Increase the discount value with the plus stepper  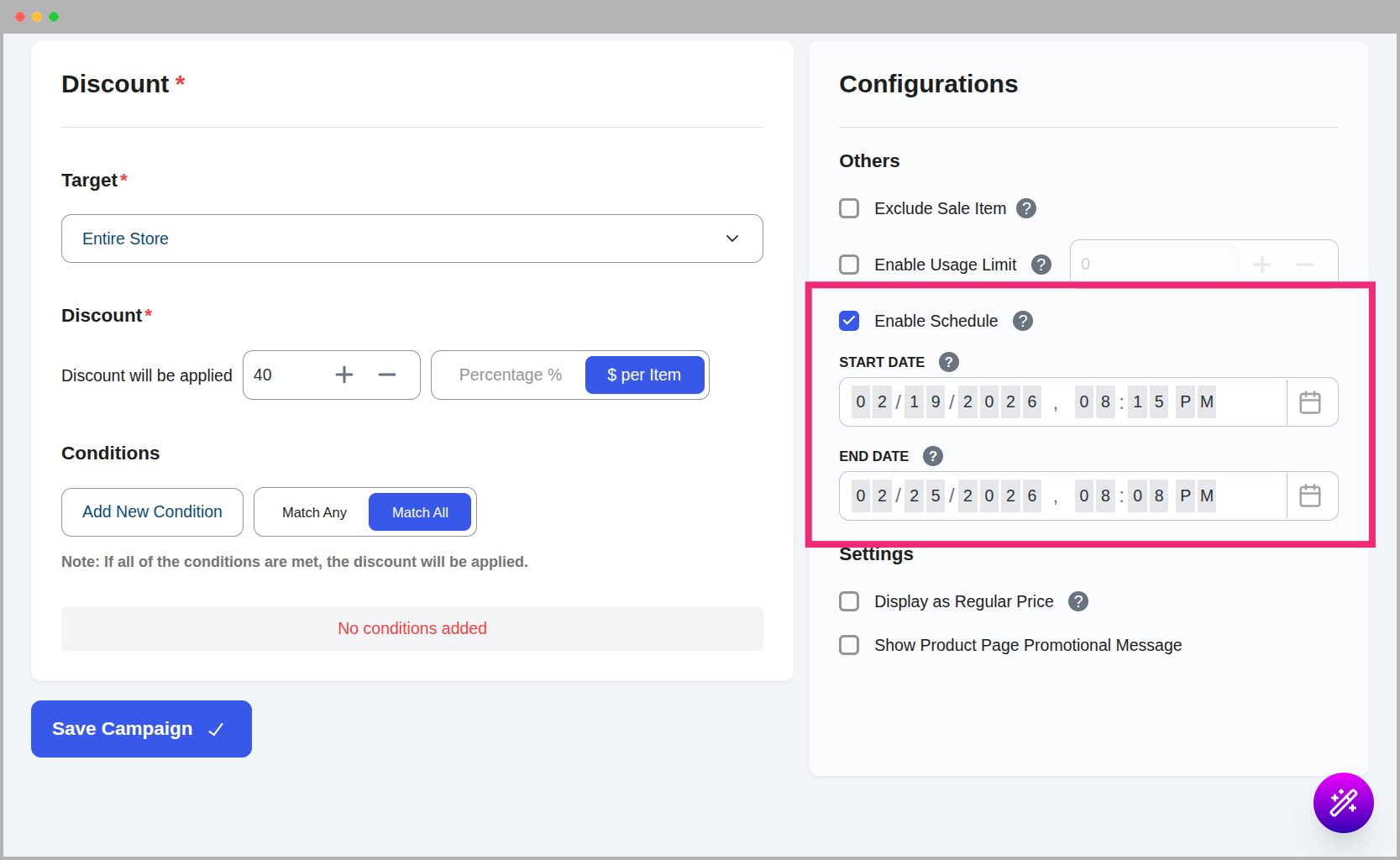344,375
